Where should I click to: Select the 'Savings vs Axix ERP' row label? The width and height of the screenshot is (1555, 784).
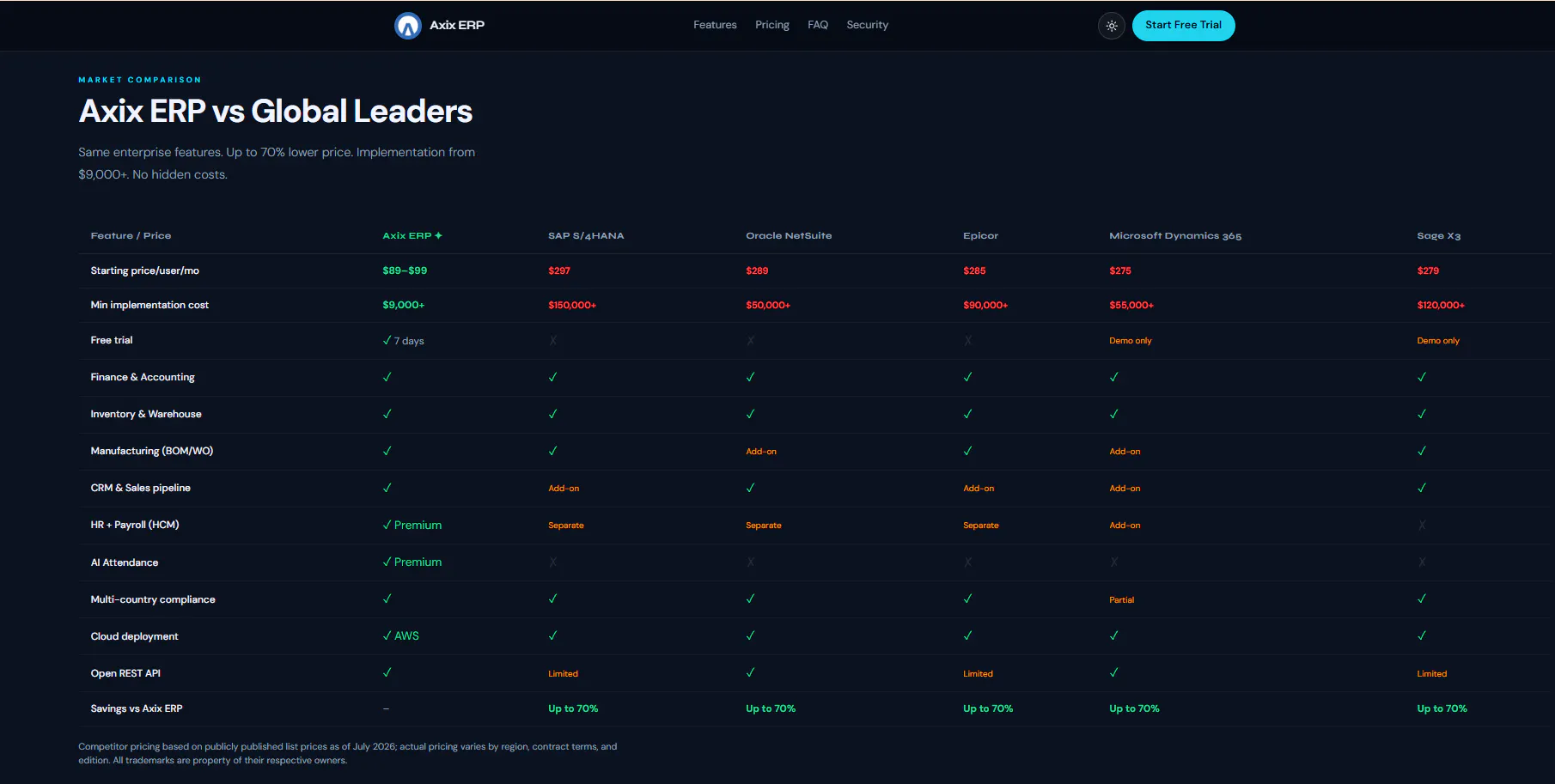pos(137,708)
